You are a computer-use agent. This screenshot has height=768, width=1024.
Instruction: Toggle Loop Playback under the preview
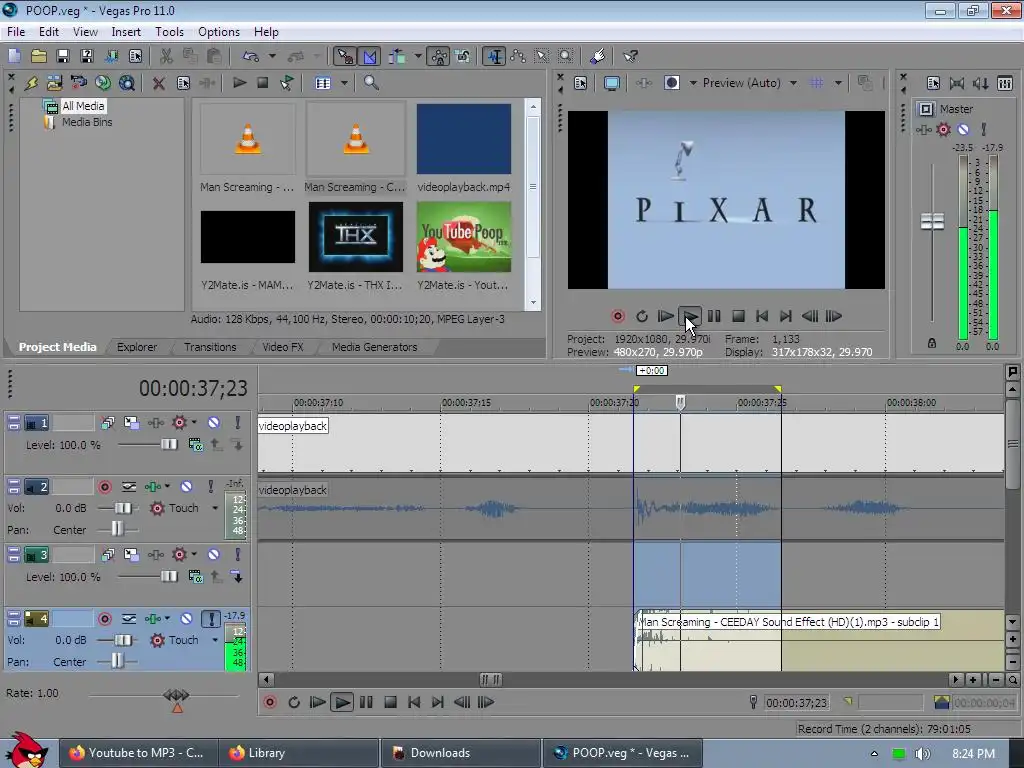[642, 316]
